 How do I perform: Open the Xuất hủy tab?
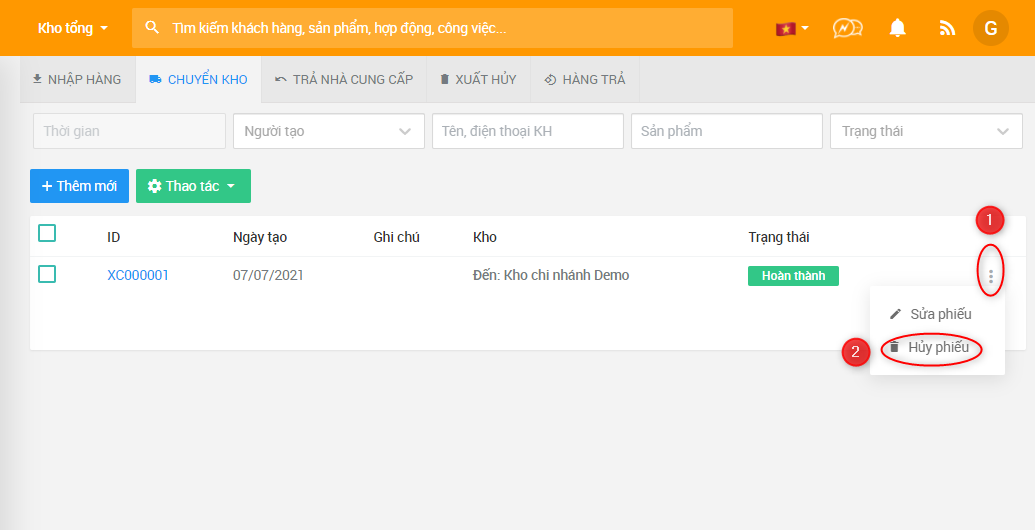[x=478, y=80]
